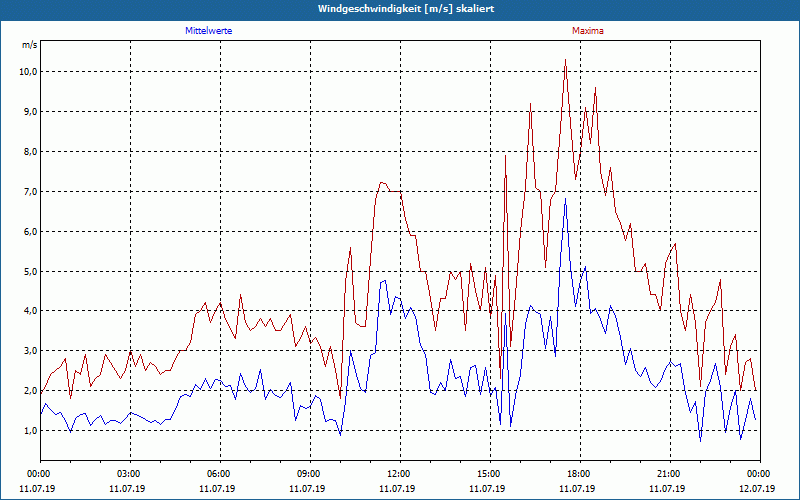Select the 5,0 y-axis value
The image size is (800, 500).
coord(30,271)
